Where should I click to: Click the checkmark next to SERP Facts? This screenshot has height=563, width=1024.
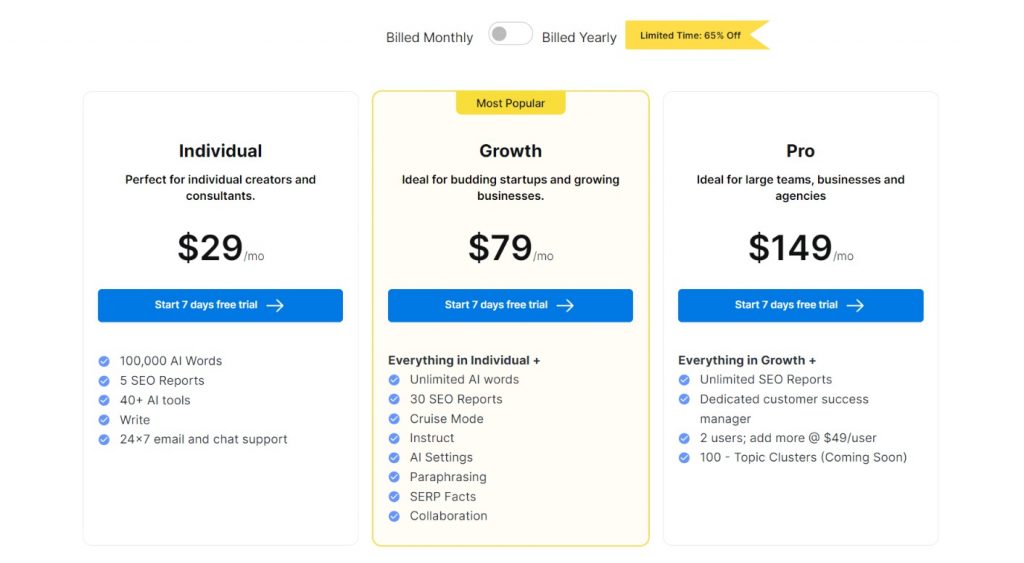click(394, 497)
